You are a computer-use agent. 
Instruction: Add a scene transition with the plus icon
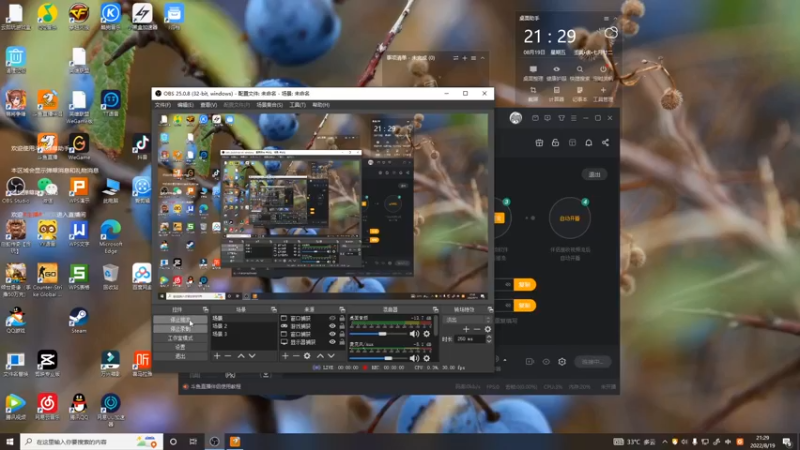466,329
